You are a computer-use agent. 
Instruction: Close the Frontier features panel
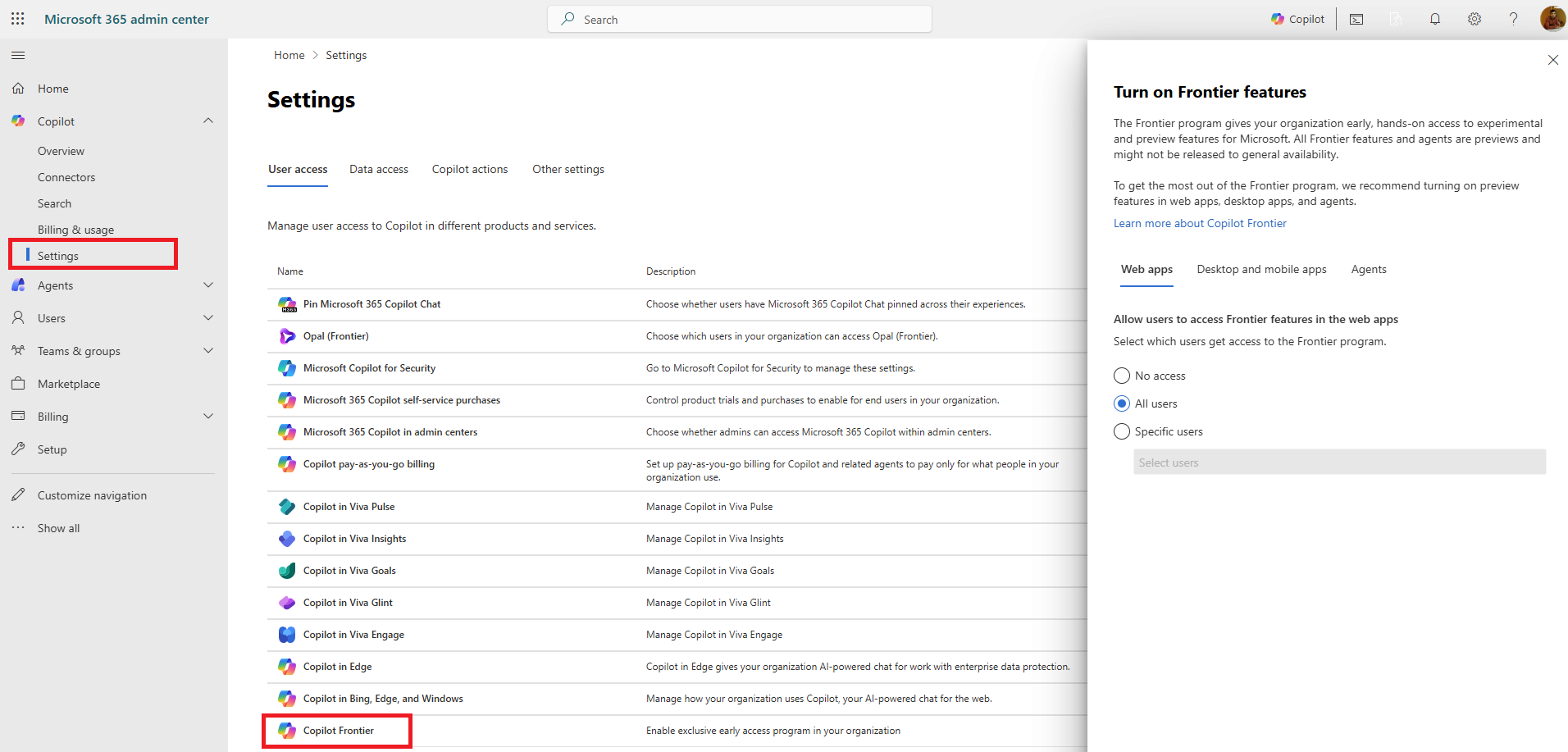1552,60
